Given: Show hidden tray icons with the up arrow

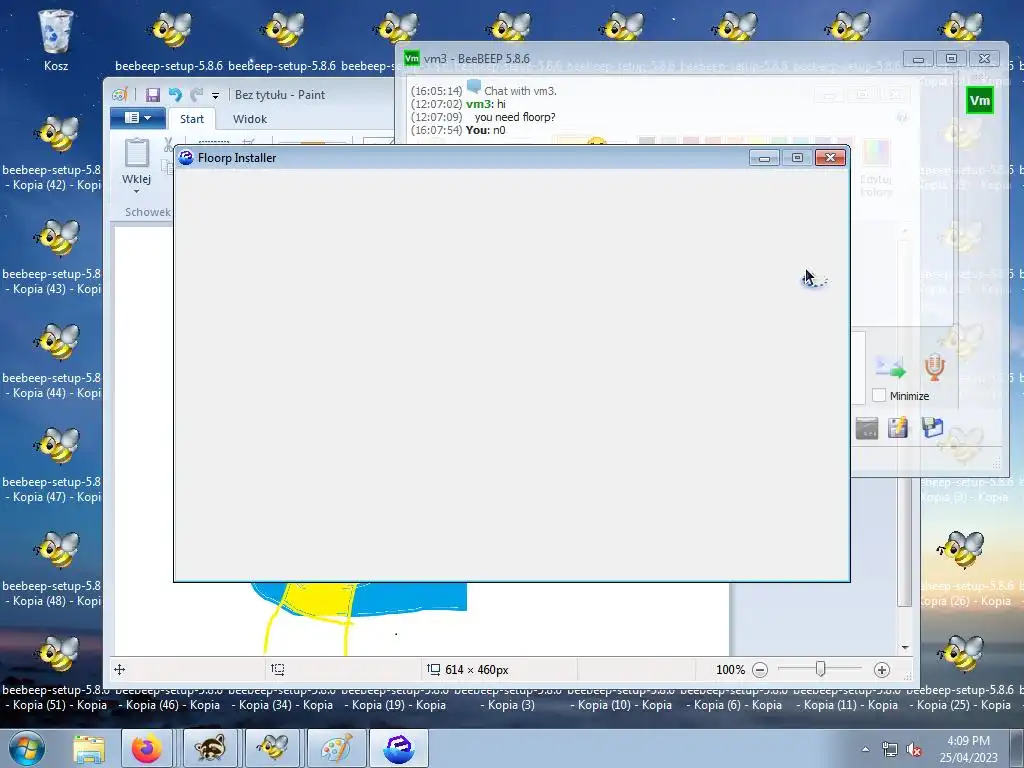Looking at the screenshot, I should point(865,749).
